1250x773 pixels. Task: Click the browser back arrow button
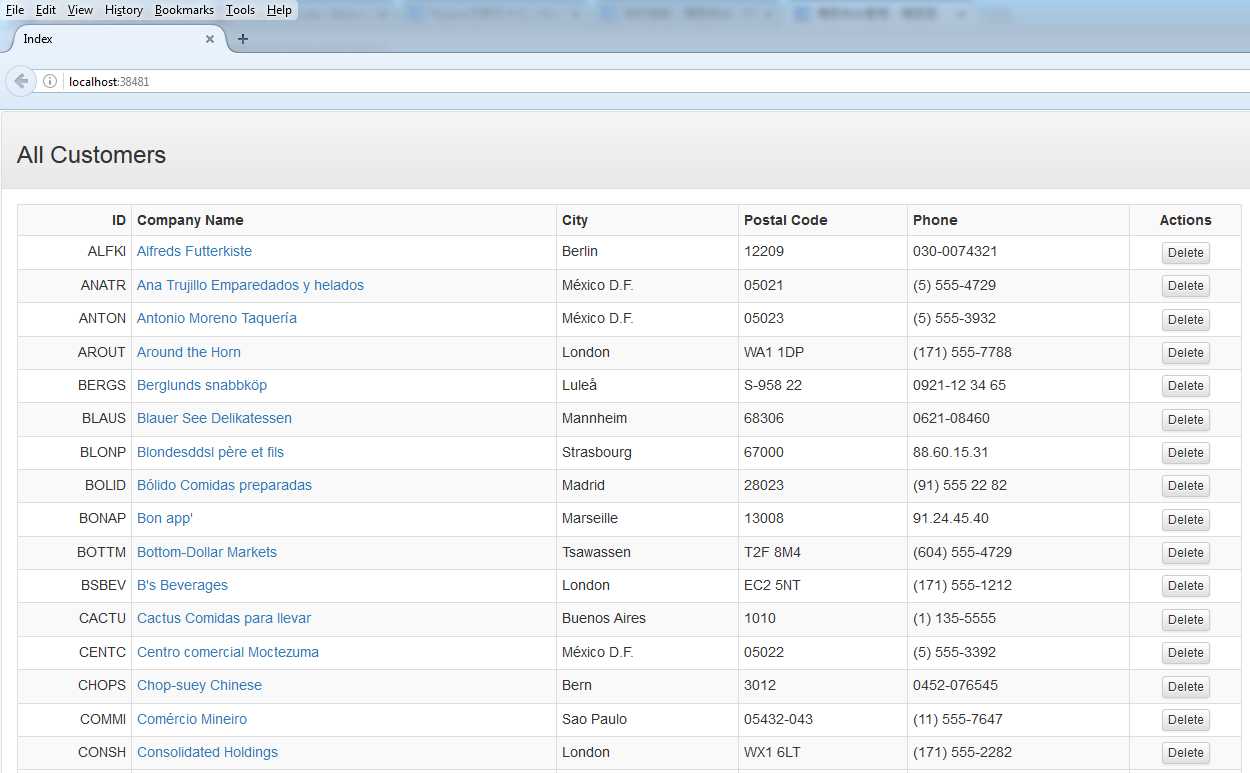(x=20, y=81)
